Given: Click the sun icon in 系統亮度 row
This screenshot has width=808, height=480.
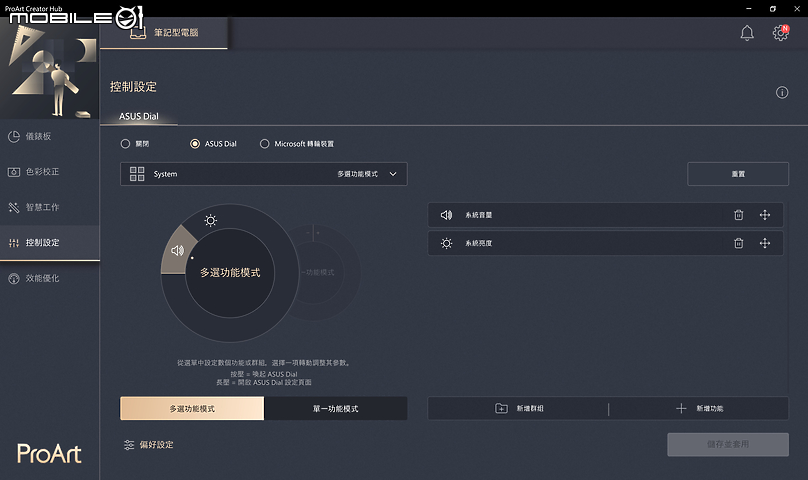Looking at the screenshot, I should coord(446,243).
